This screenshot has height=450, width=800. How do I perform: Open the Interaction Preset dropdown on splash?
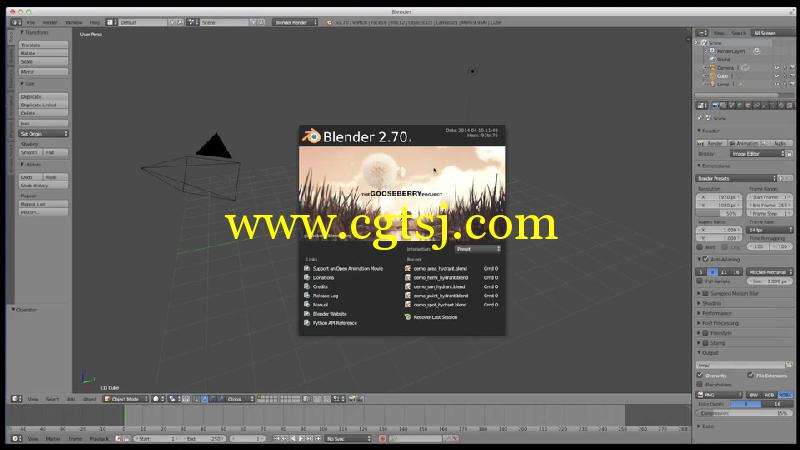tap(478, 249)
